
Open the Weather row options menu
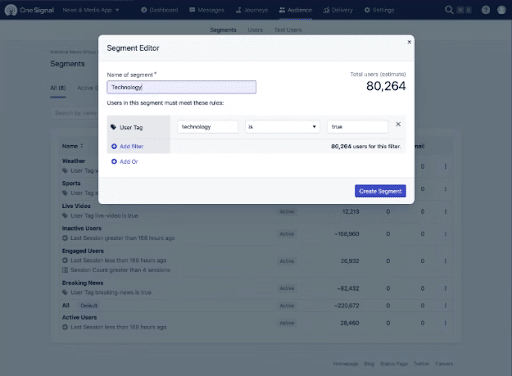pyautogui.click(x=445, y=166)
